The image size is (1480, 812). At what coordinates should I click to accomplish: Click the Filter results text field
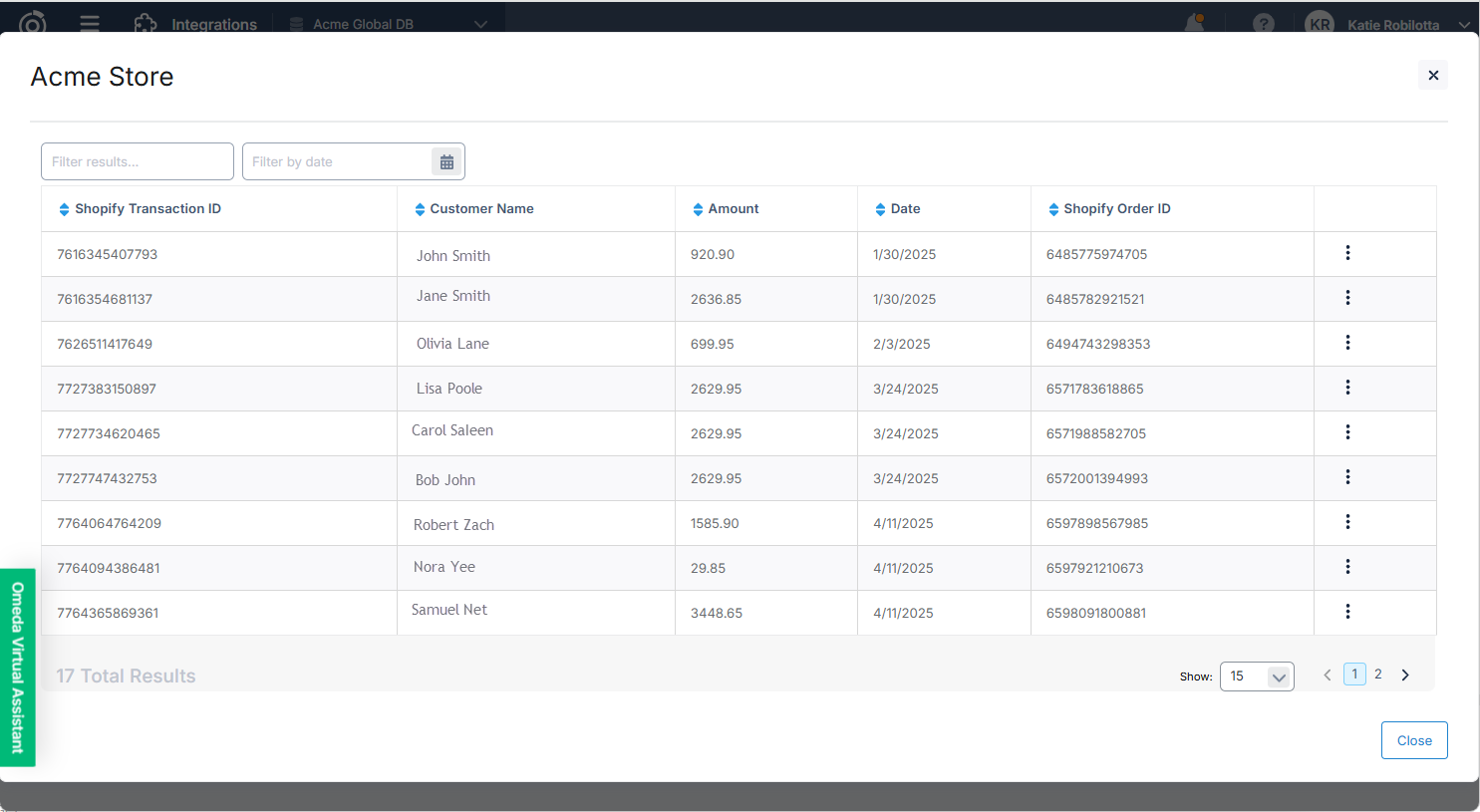tap(138, 162)
